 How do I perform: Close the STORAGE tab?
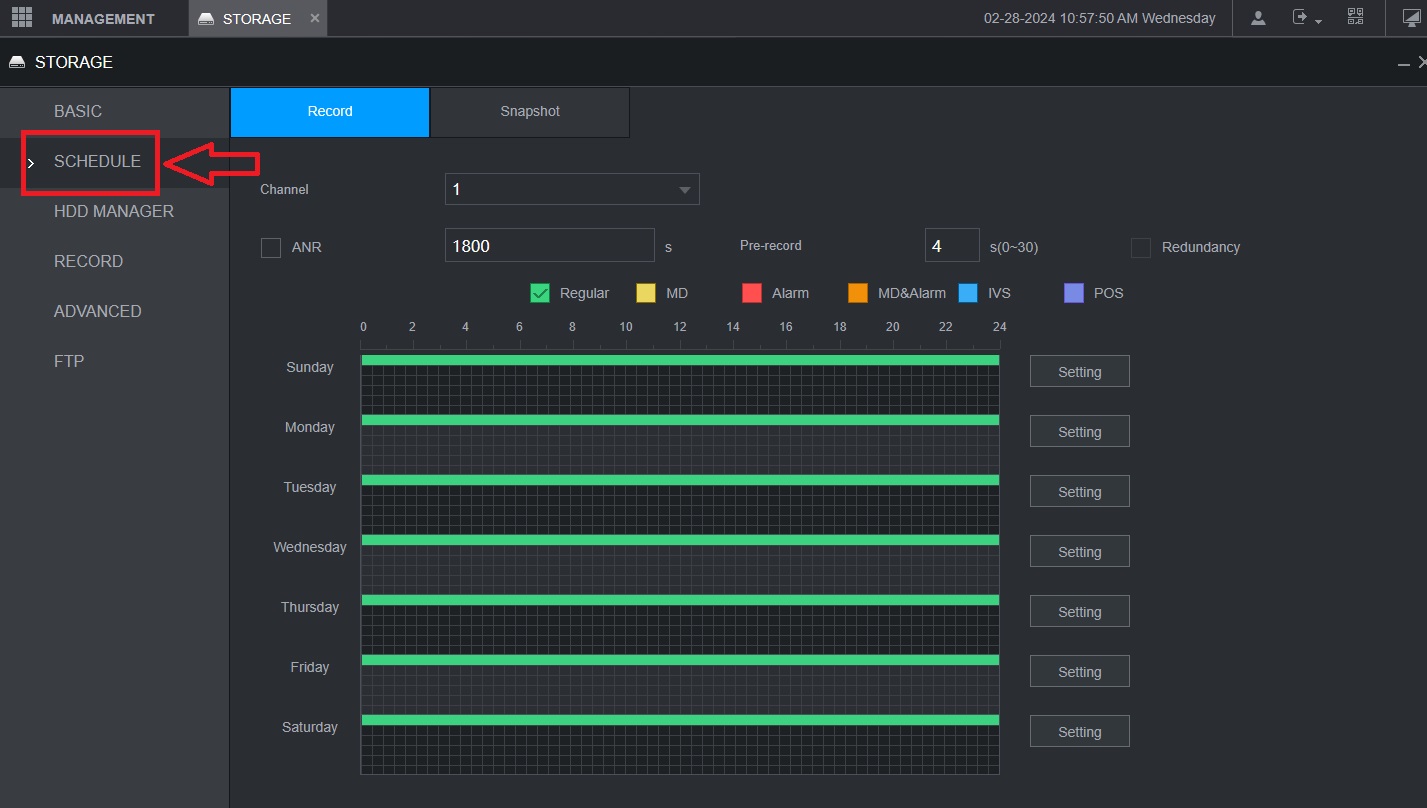[x=315, y=18]
